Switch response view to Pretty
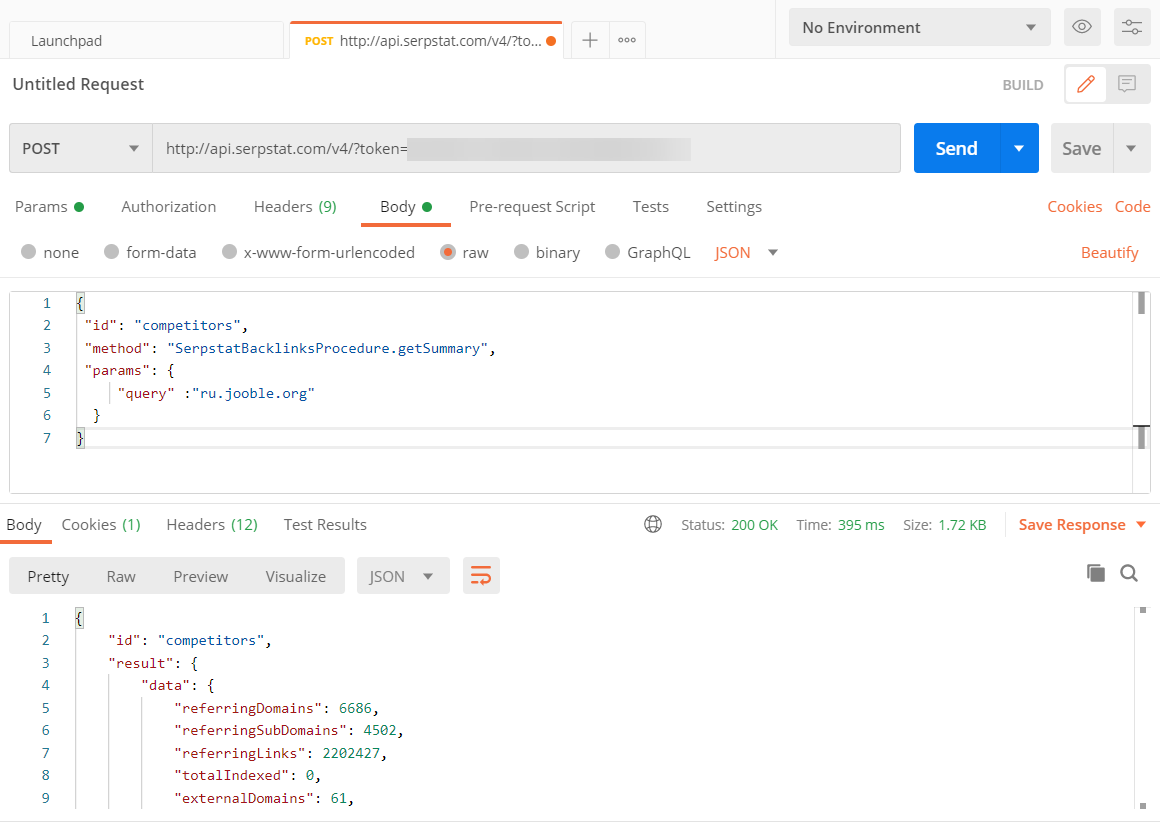Screen dimensions: 1160x825 click(48, 576)
